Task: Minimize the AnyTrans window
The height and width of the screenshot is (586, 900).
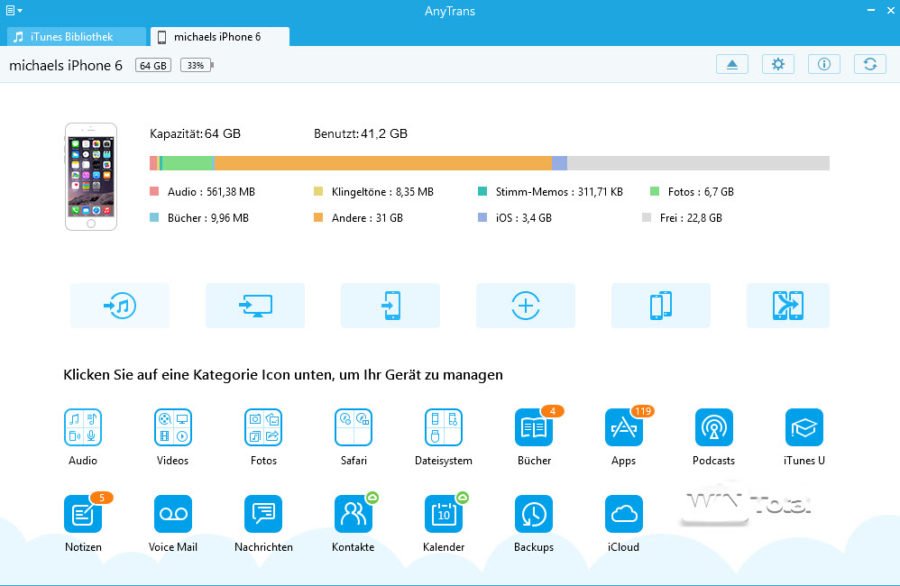Action: coord(871,10)
